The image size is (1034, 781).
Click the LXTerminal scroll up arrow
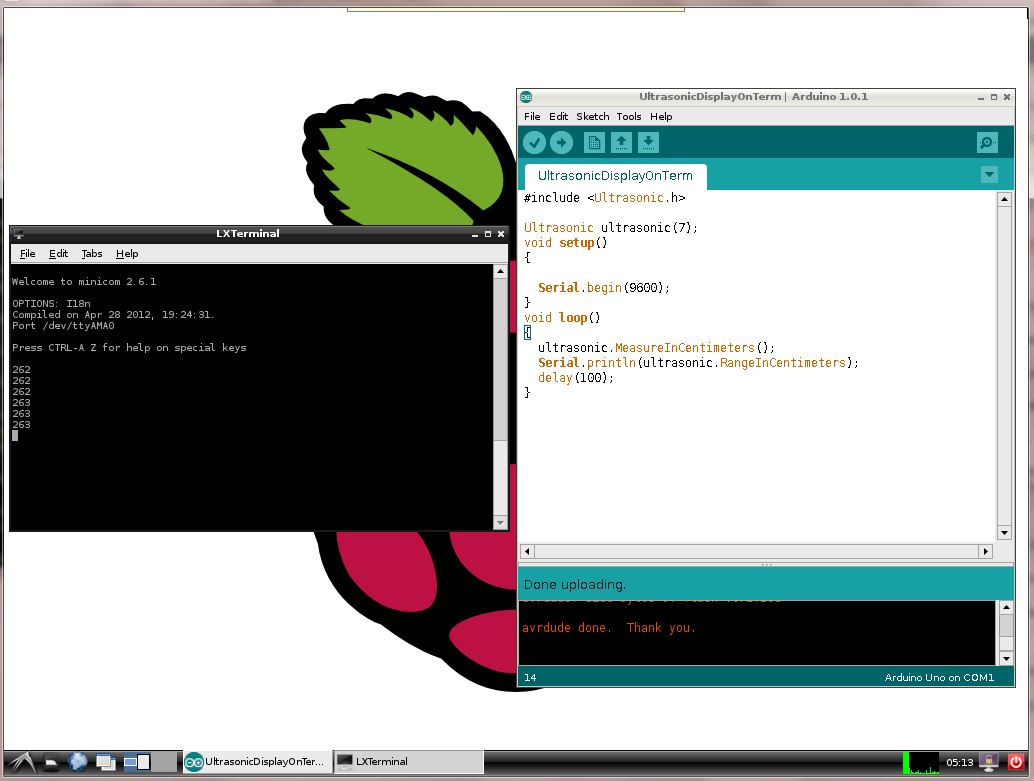[x=501, y=271]
